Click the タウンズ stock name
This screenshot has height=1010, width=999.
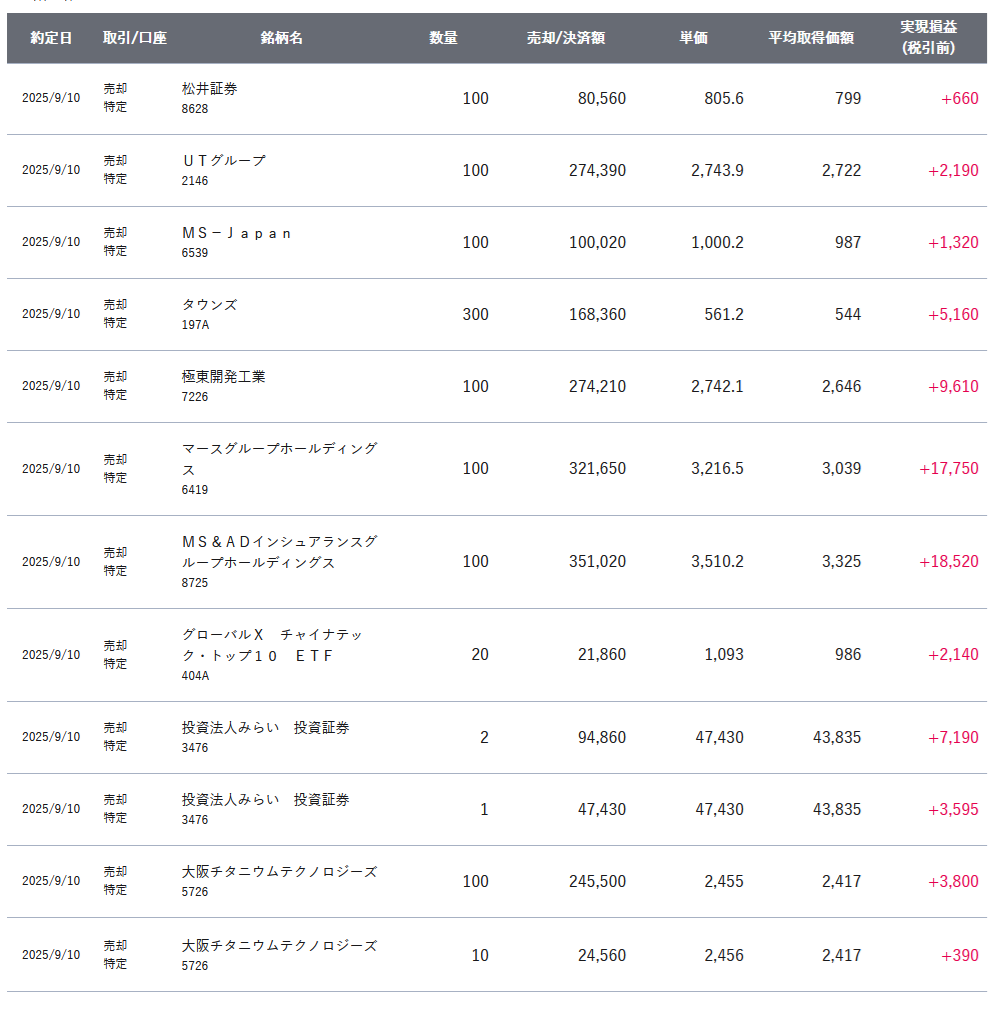(209, 305)
